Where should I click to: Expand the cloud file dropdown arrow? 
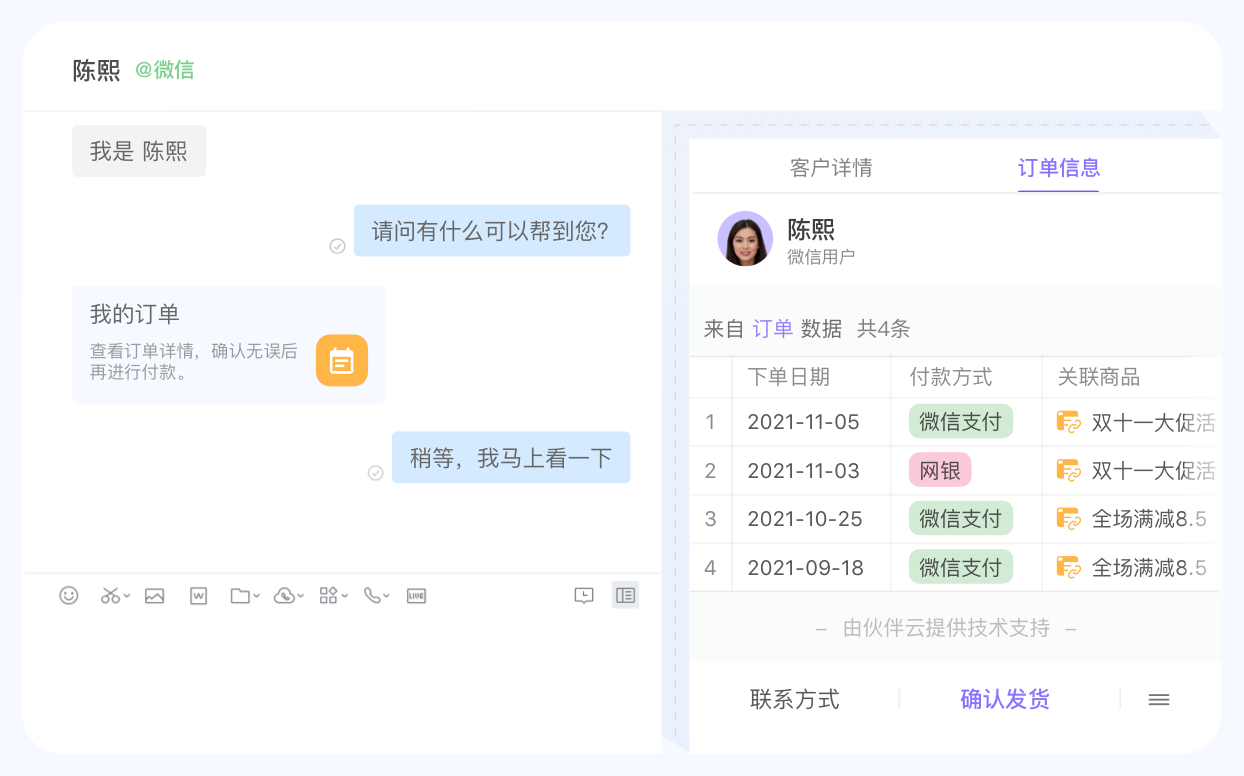tap(301, 597)
